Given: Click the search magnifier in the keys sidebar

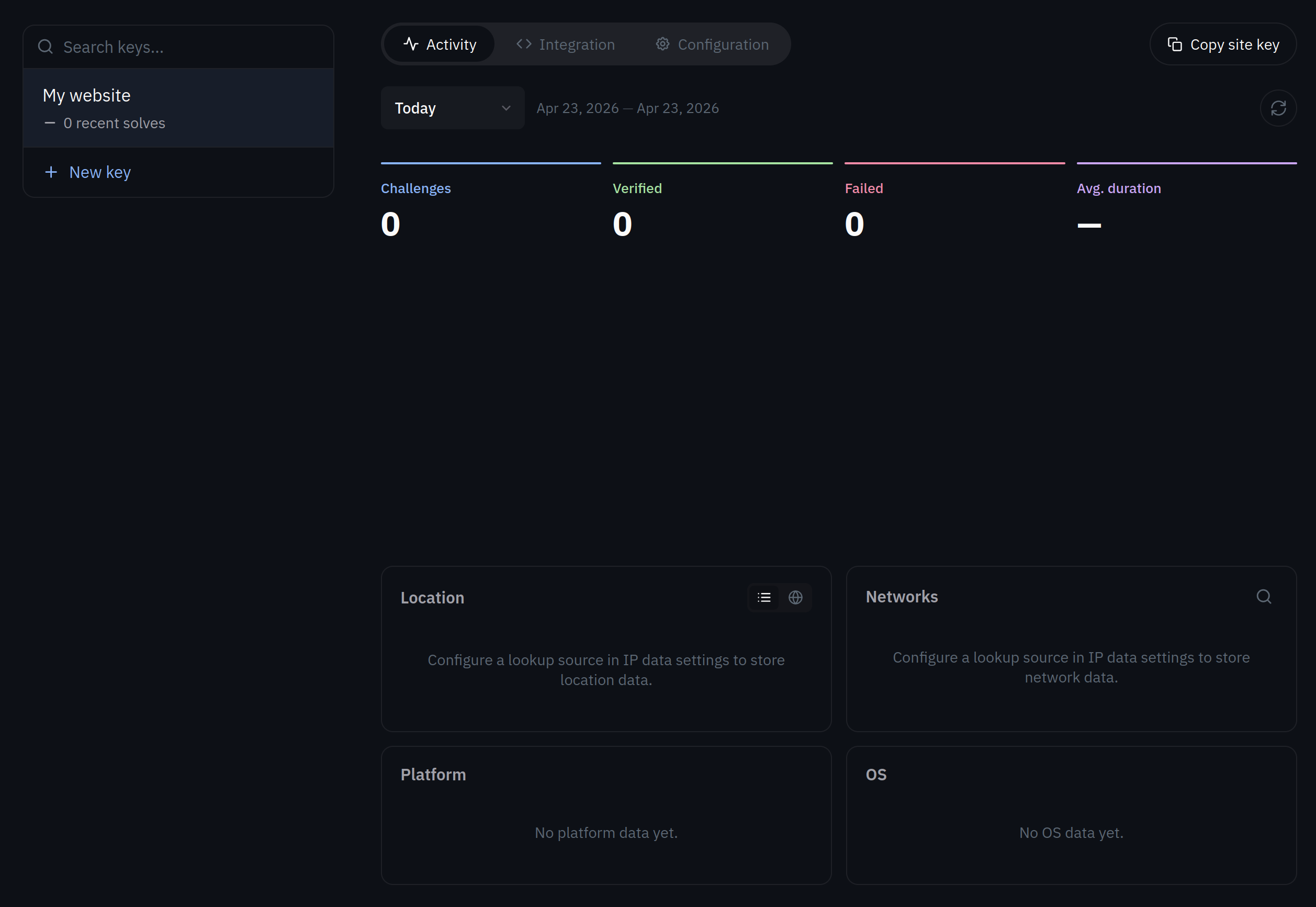Looking at the screenshot, I should [46, 47].
